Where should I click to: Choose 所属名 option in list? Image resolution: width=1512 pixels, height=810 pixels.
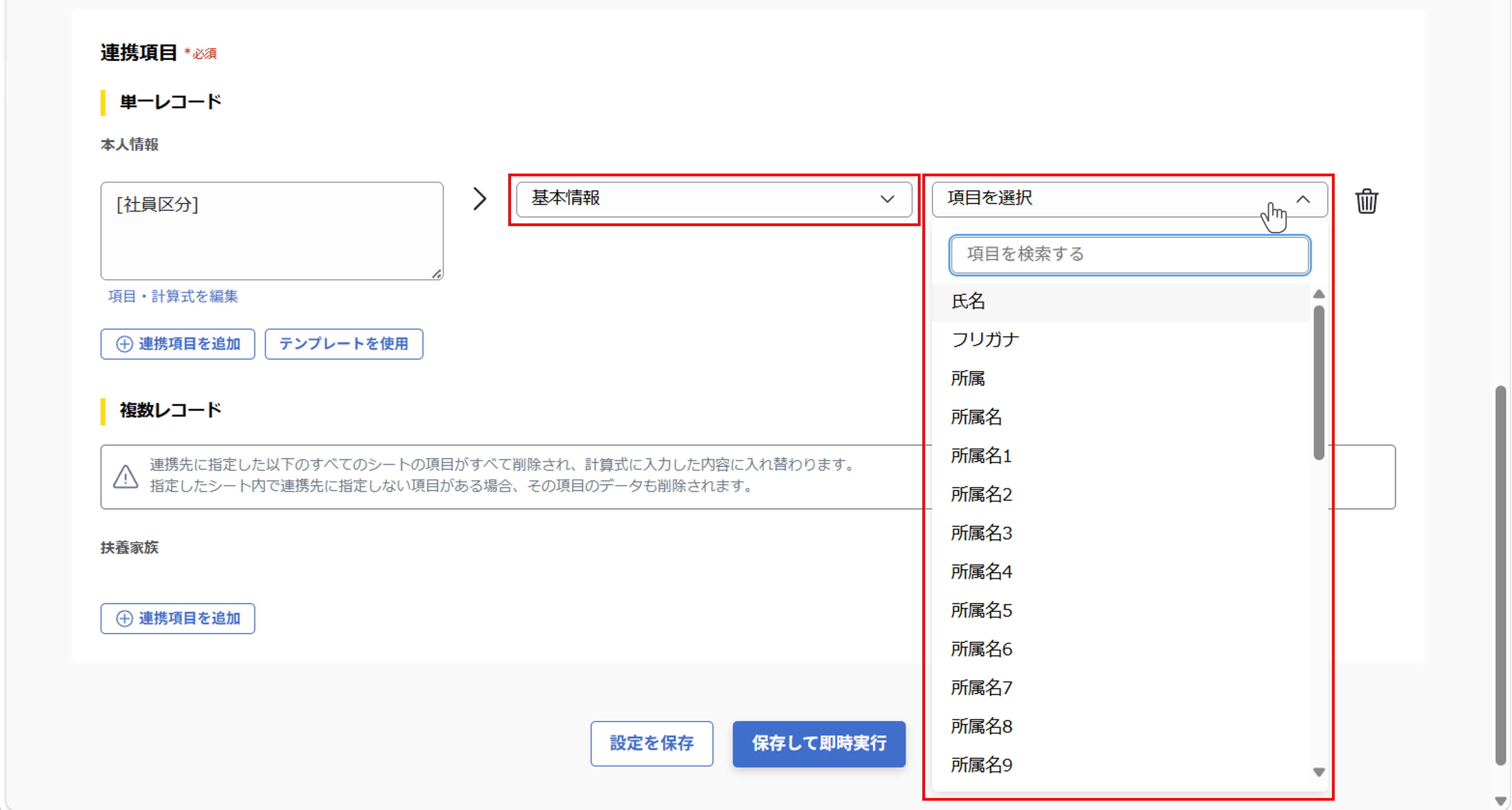[1121, 417]
